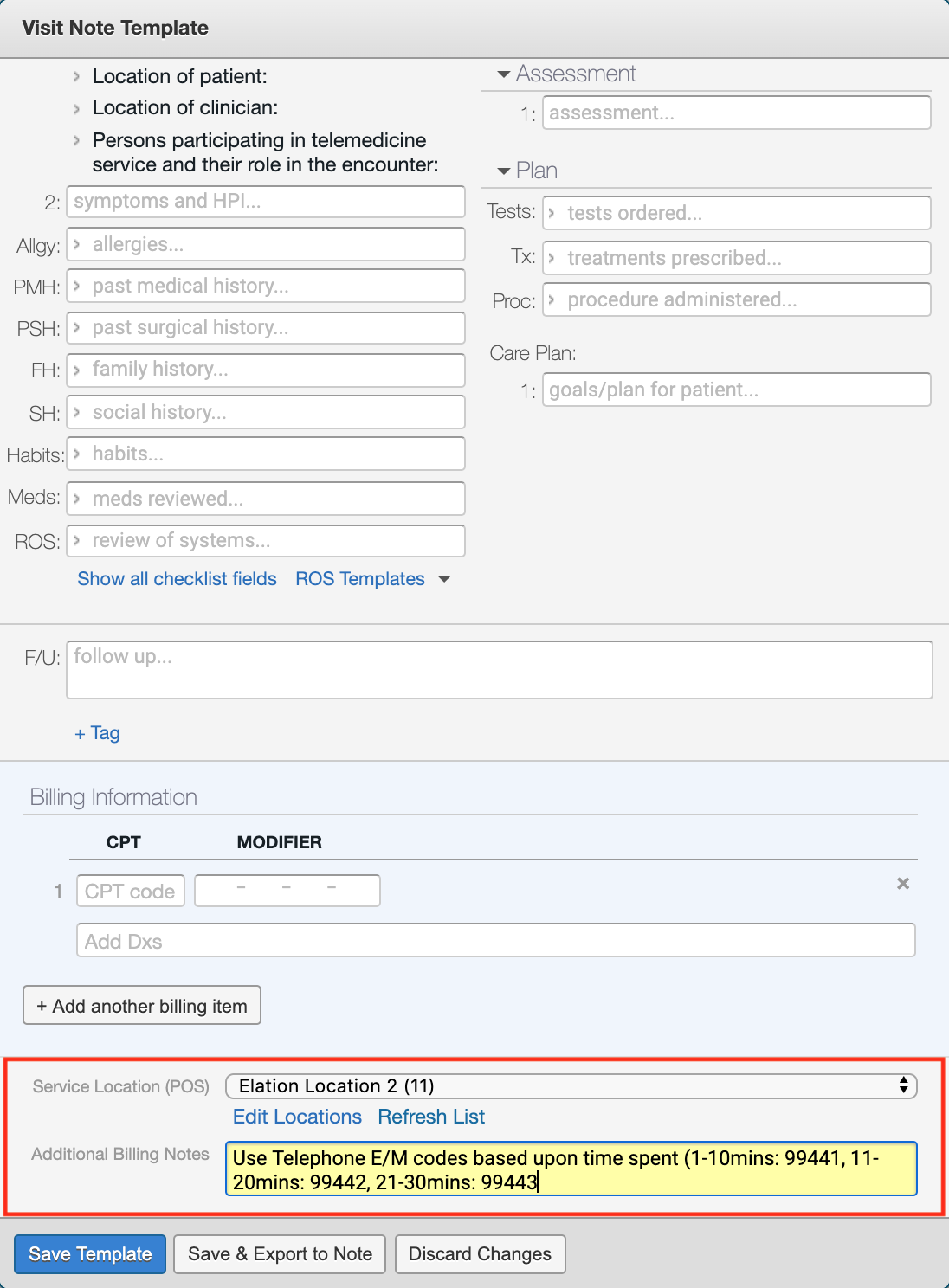Expand the review of systems field
Screen dimensions: 949x1288
coord(77,540)
